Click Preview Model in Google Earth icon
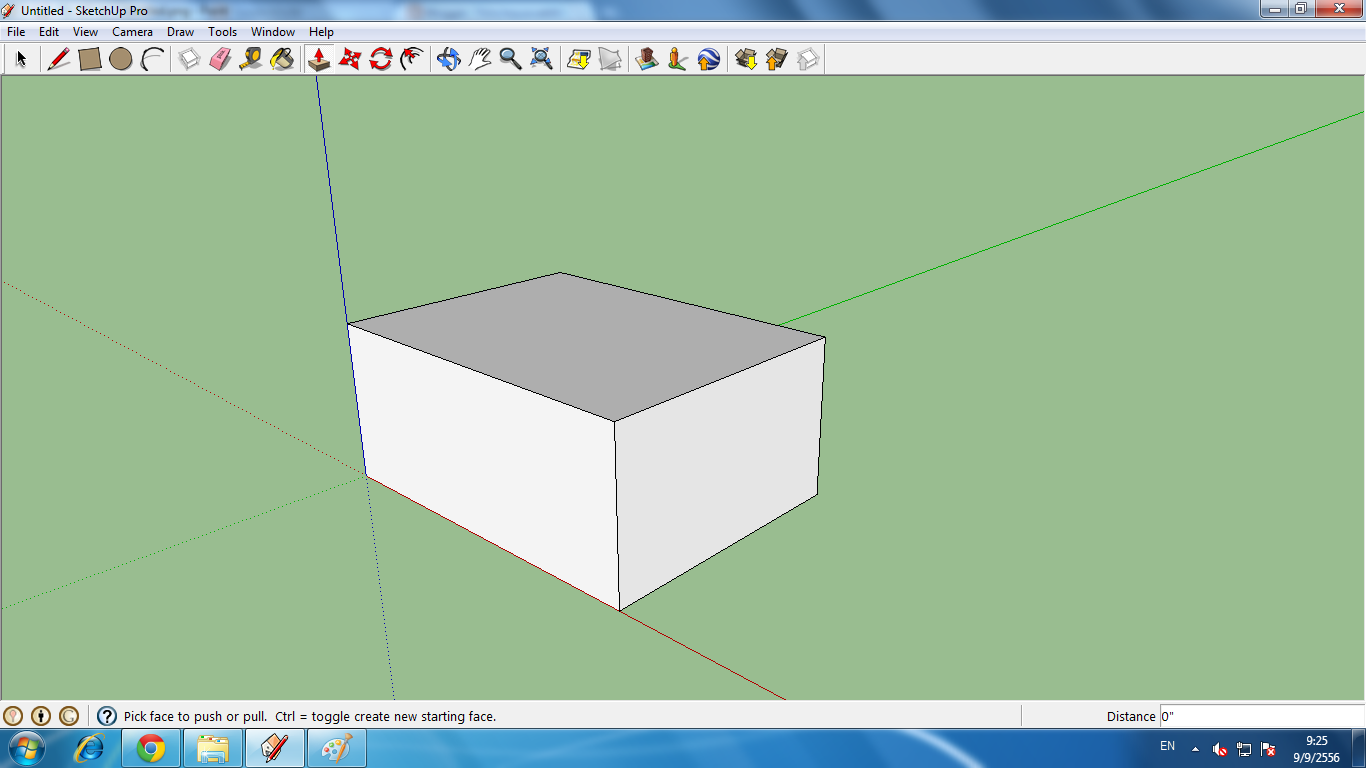The image size is (1366, 768). pos(709,59)
